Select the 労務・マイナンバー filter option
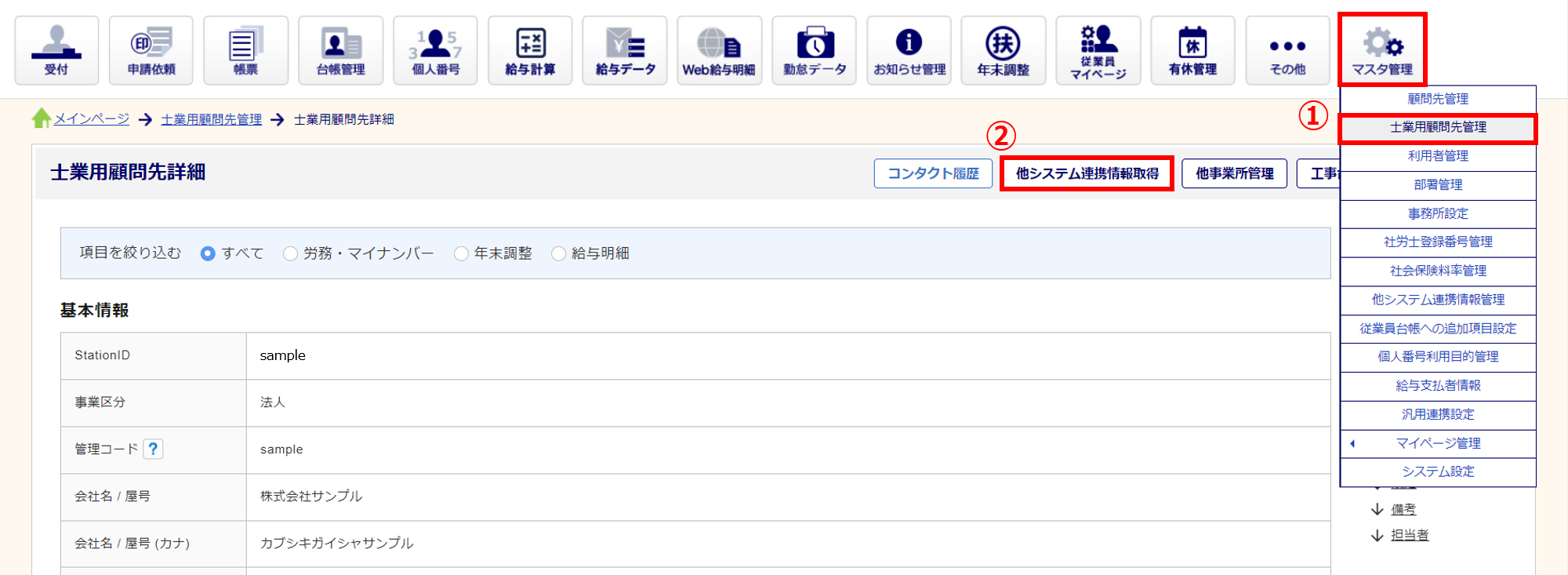 point(291,253)
